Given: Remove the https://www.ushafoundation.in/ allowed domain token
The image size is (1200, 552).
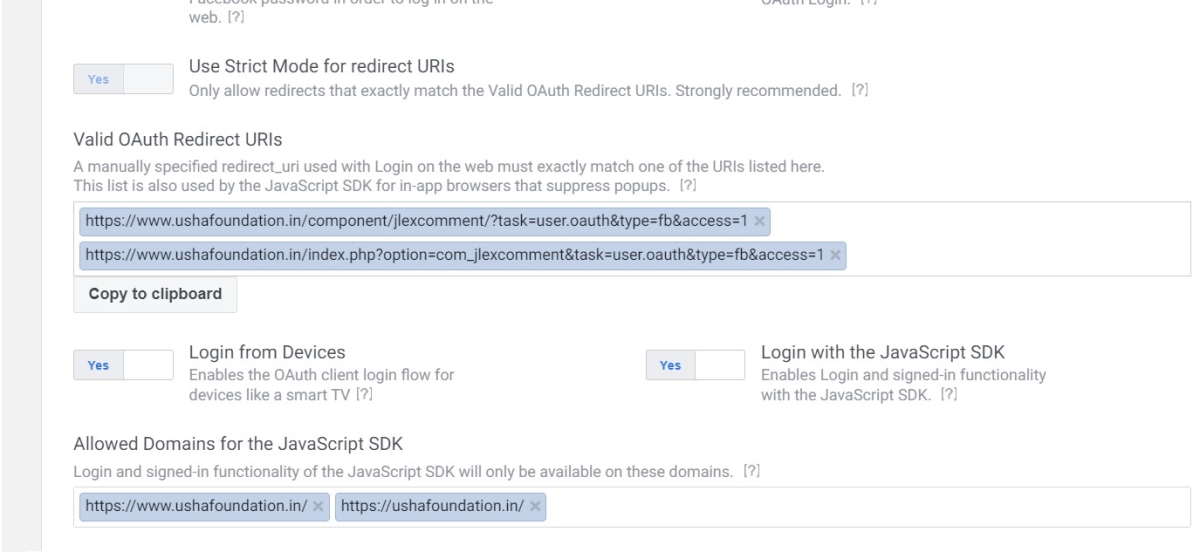Looking at the screenshot, I should pyautogui.click(x=319, y=507).
